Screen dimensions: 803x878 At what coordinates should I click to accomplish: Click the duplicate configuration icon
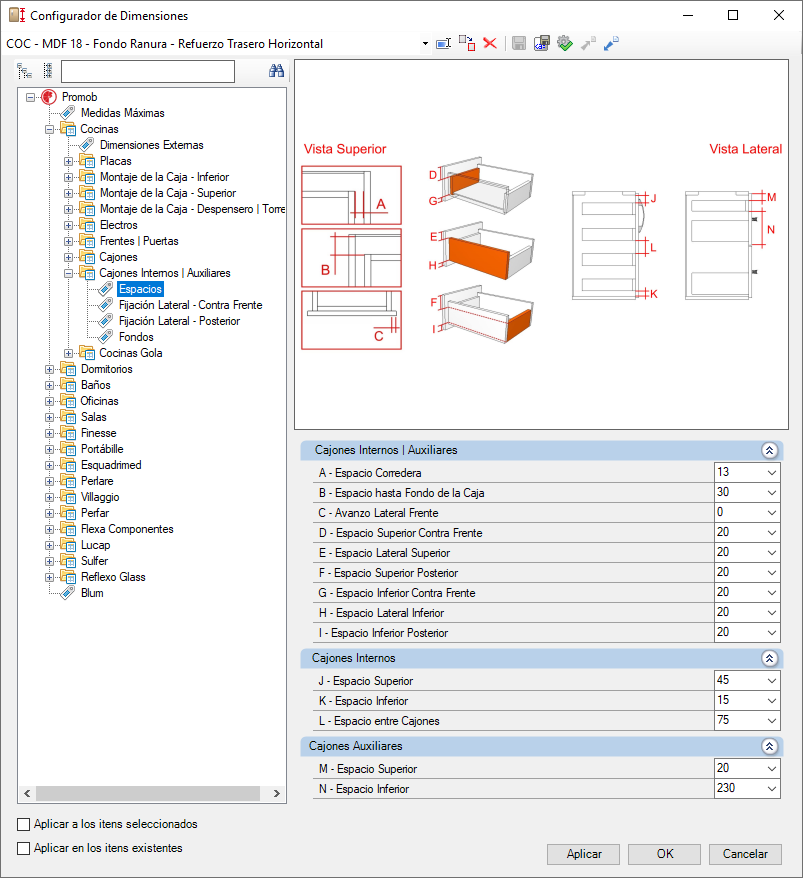467,43
